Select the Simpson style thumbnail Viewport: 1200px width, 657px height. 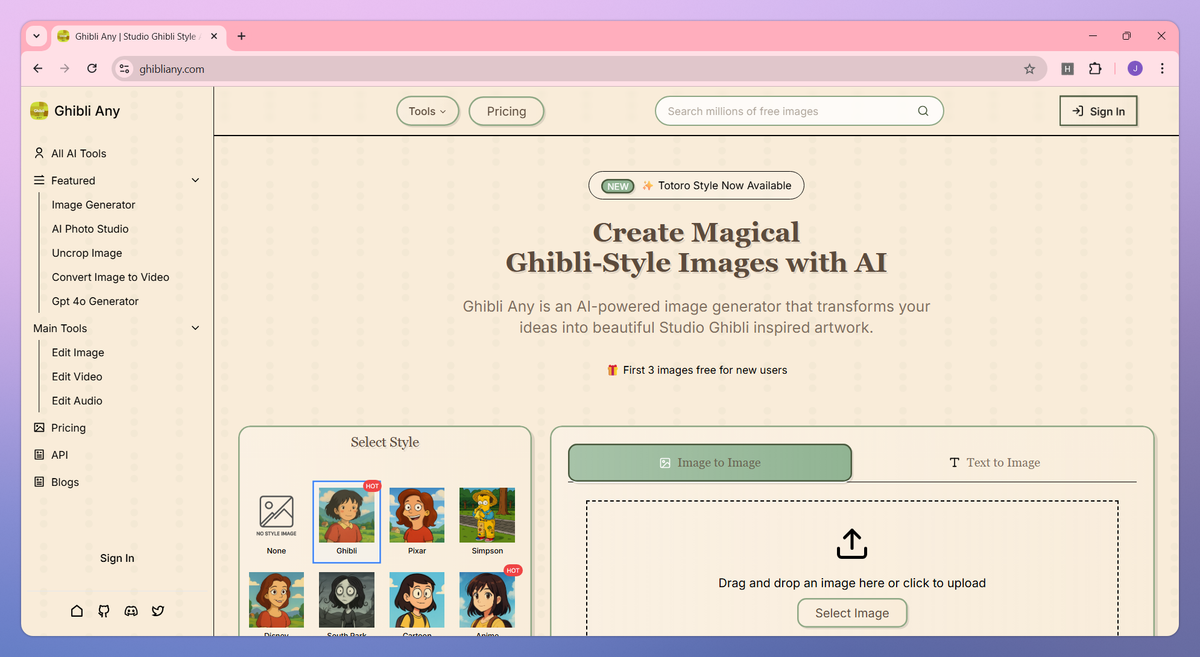487,521
